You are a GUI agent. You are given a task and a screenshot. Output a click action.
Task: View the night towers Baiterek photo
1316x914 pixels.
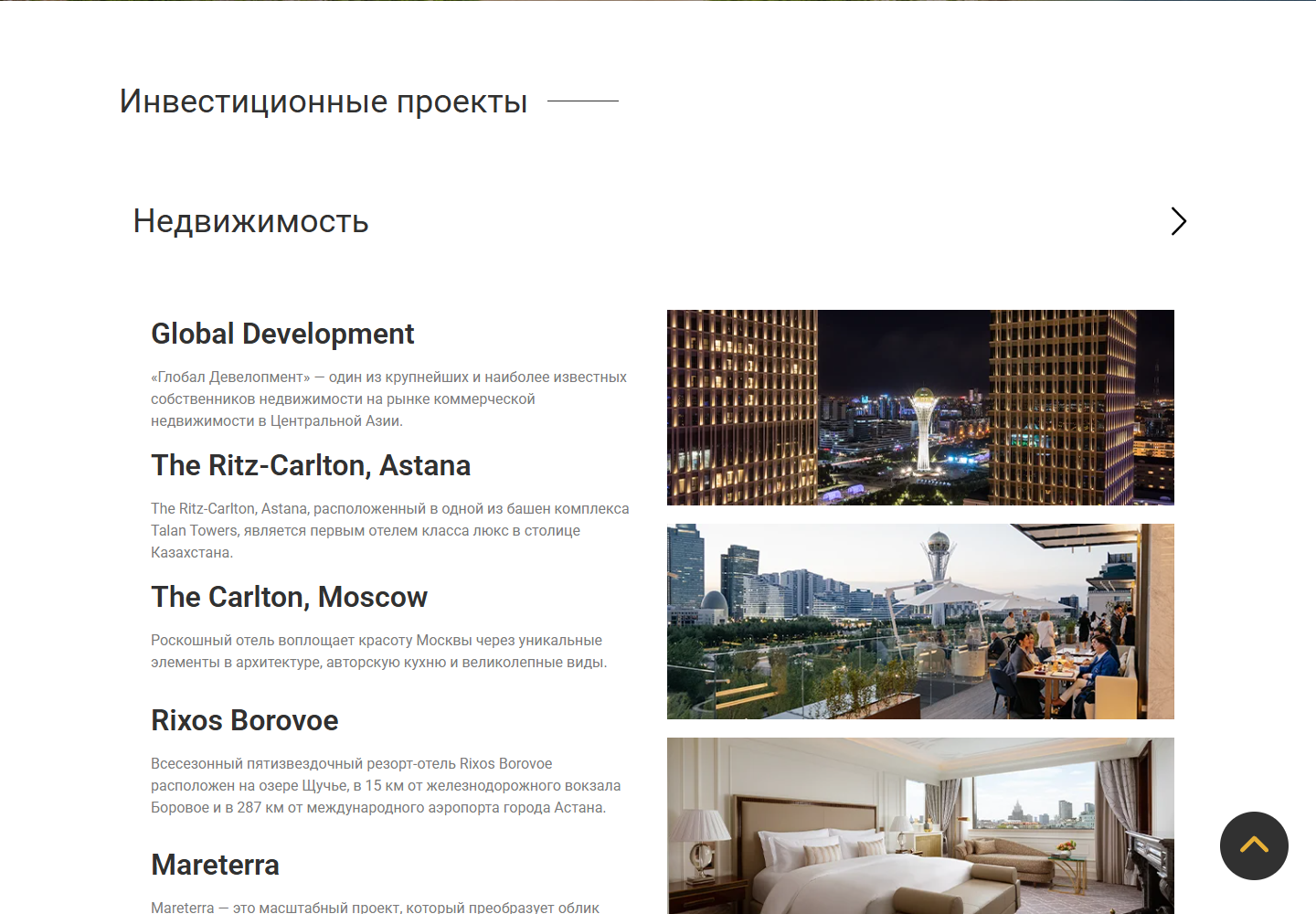[920, 408]
